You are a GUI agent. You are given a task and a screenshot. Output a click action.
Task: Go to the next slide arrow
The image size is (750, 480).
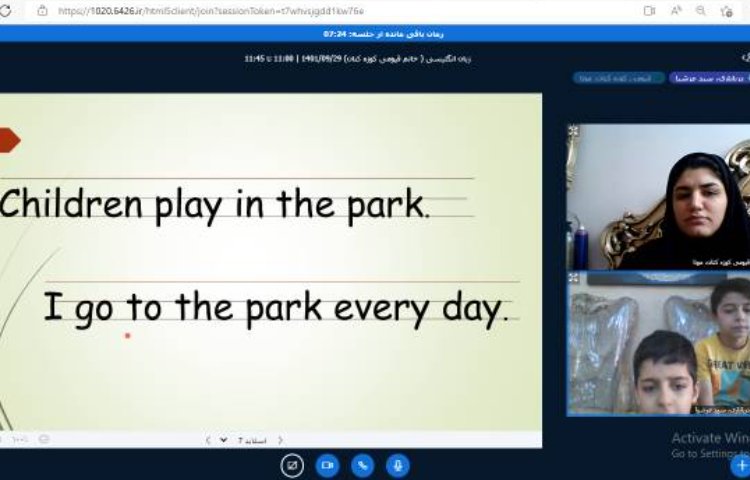click(208, 440)
